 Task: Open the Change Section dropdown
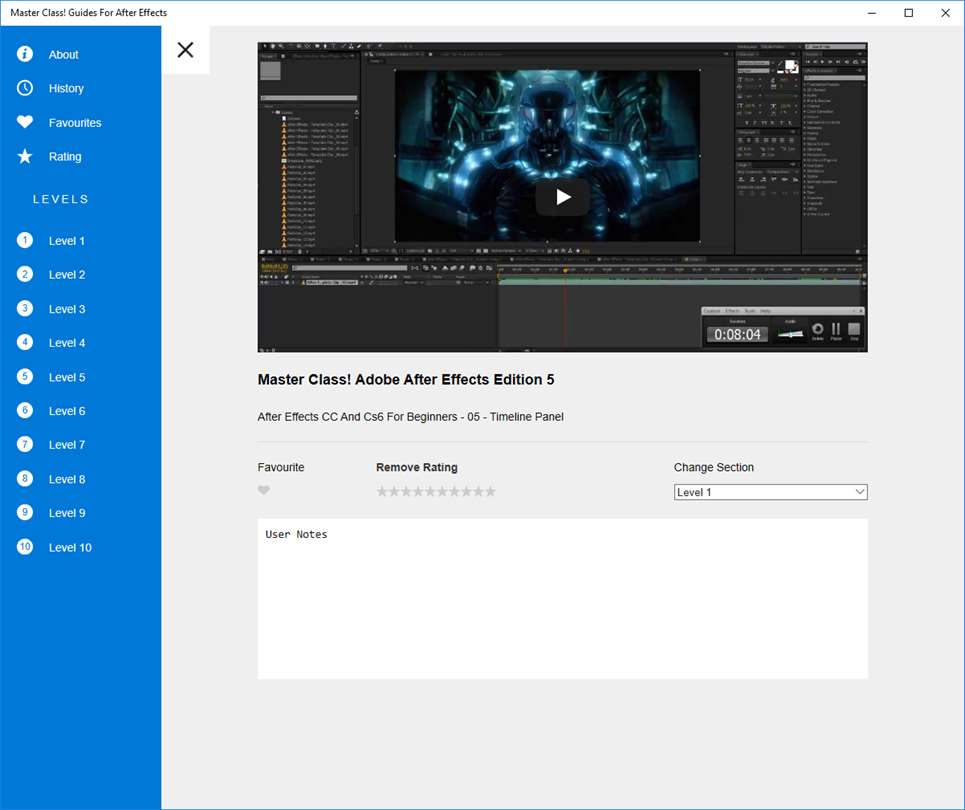tap(770, 492)
